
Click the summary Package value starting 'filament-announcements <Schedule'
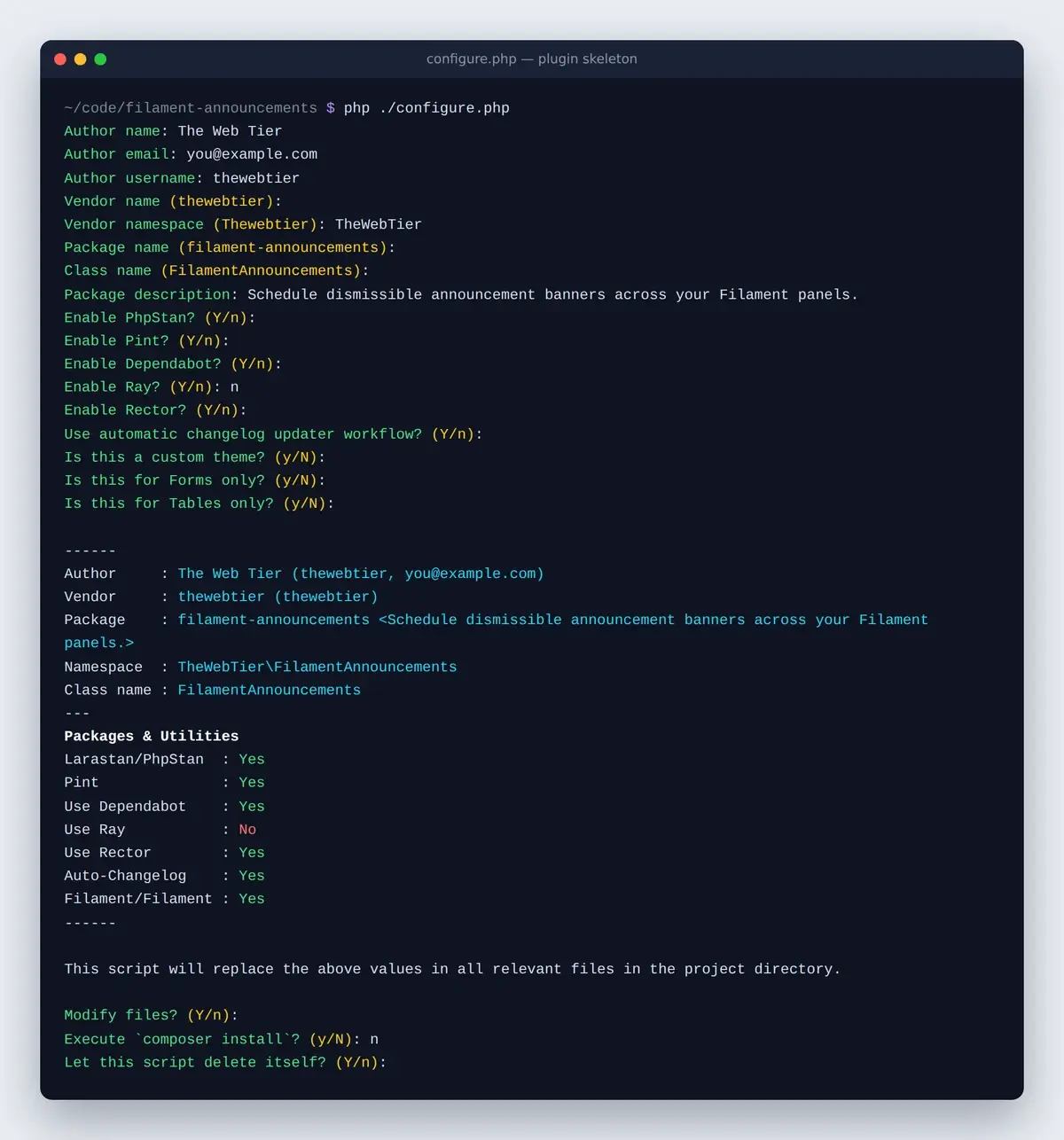[x=553, y=620]
